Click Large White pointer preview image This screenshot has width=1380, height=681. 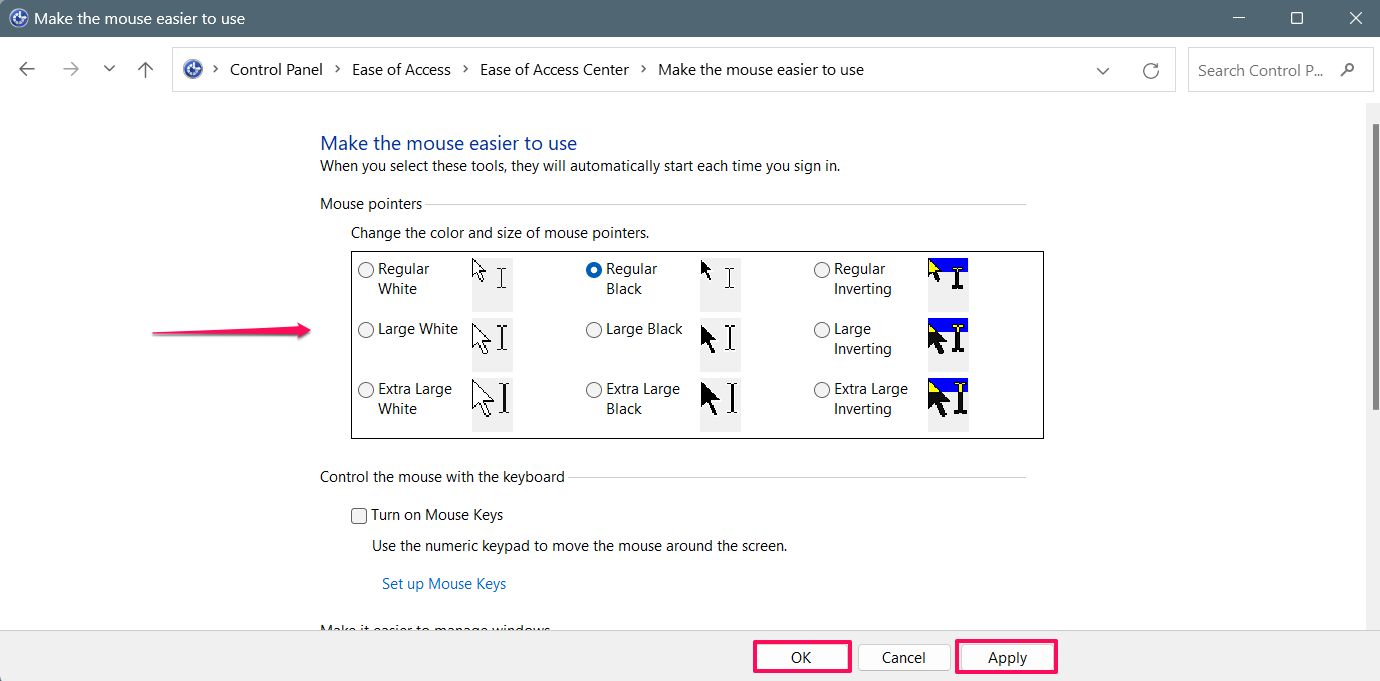pos(492,344)
